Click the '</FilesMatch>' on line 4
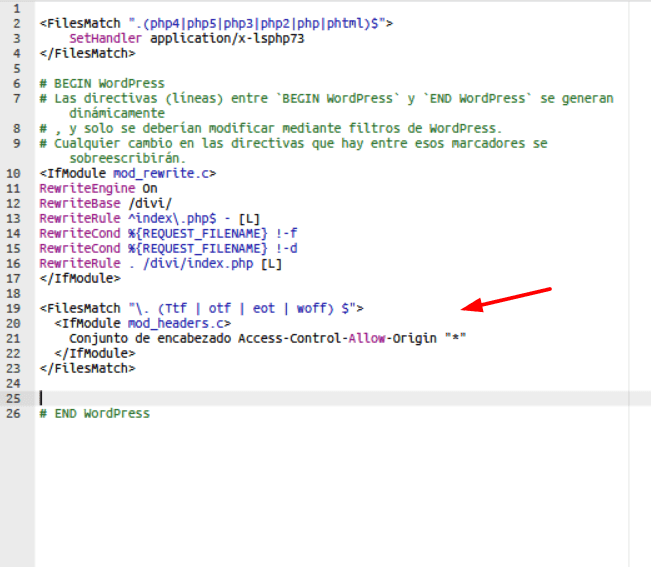 coord(87,54)
